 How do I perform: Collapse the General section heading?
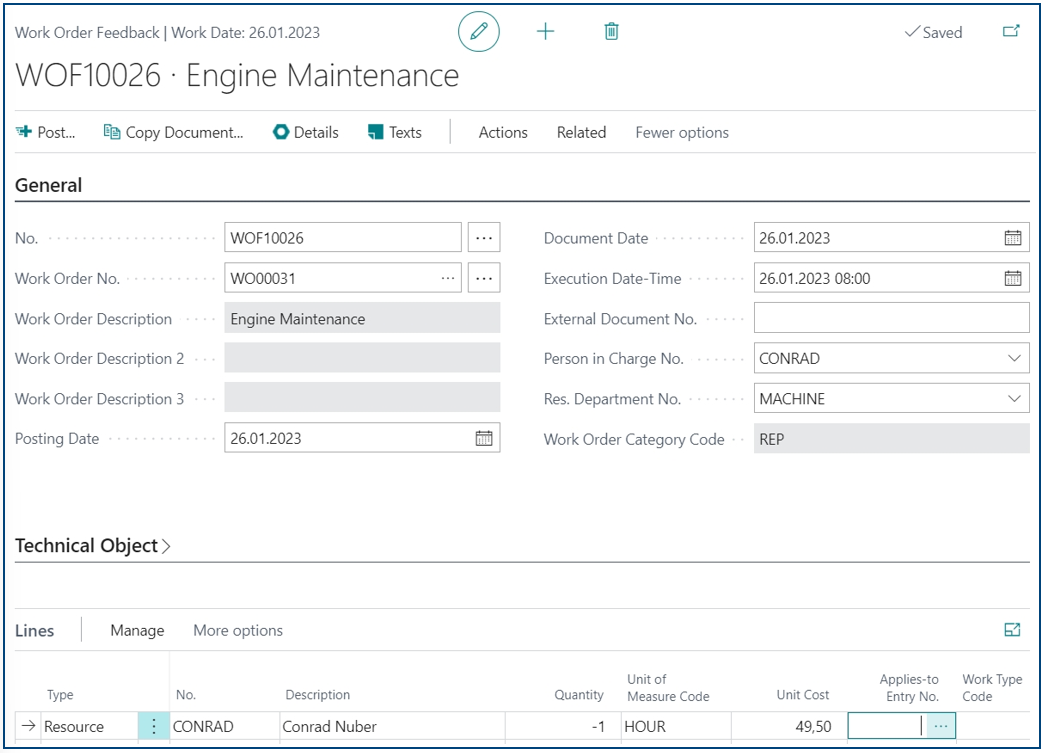49,185
